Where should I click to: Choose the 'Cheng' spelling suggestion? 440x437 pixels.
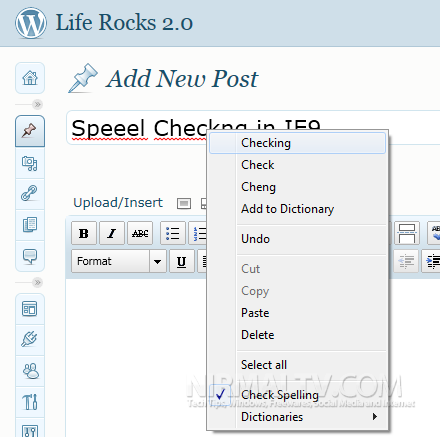click(x=297, y=187)
